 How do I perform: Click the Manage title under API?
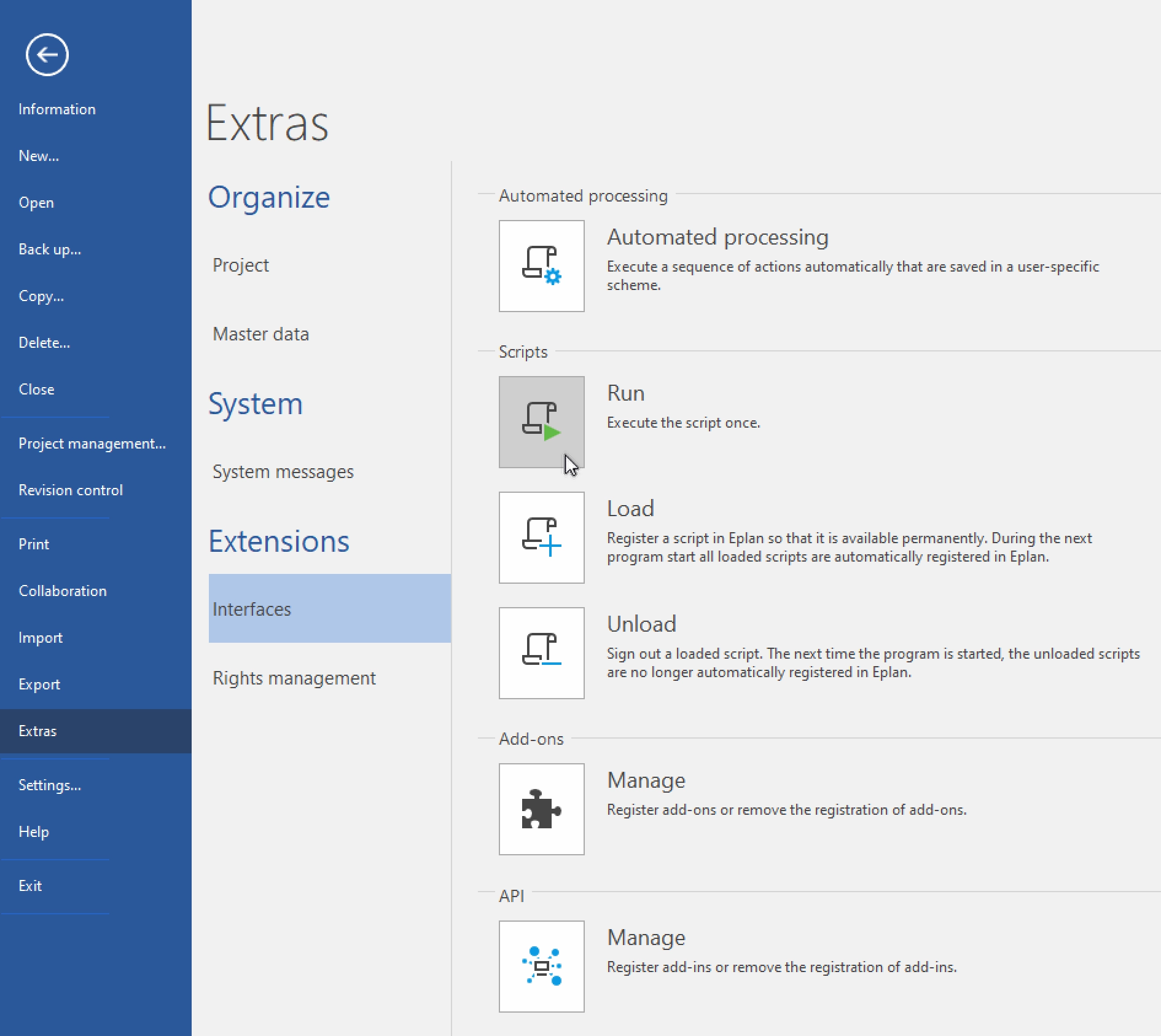tap(646, 938)
